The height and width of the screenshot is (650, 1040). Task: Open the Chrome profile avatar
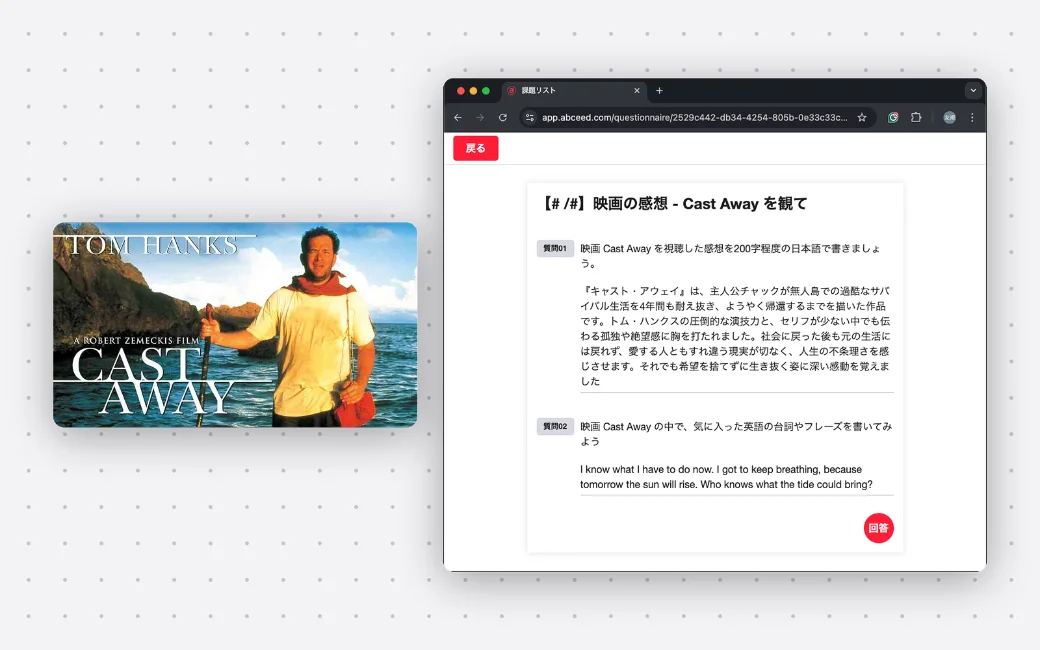pos(950,117)
